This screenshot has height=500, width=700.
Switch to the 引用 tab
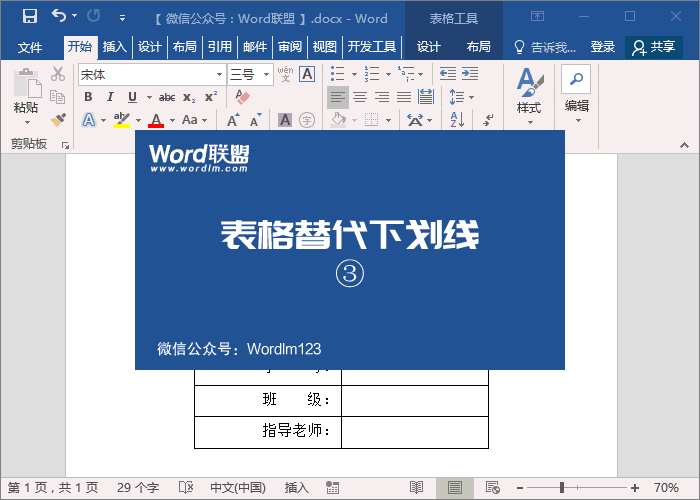220,46
